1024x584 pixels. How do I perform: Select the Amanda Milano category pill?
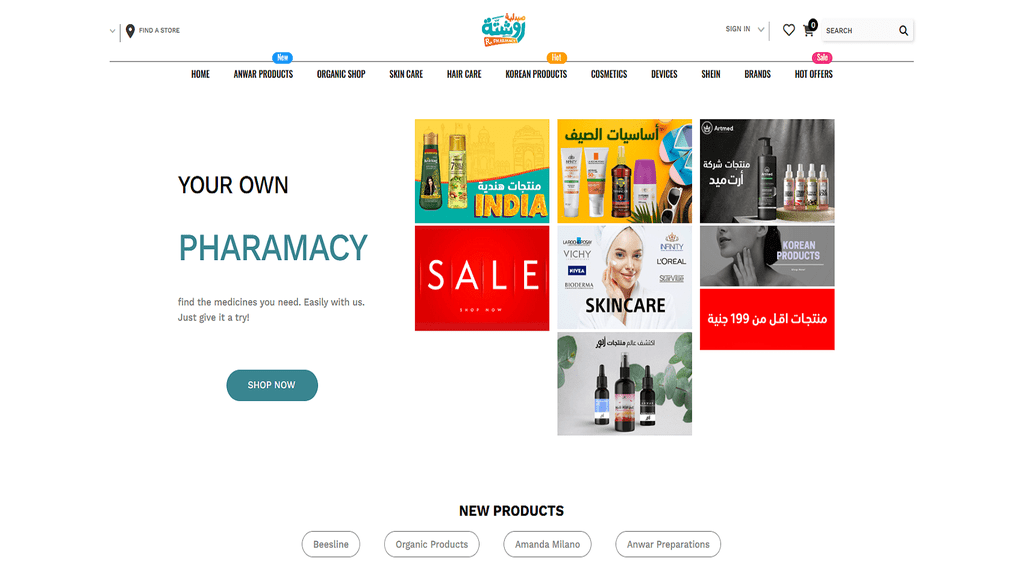[x=547, y=544]
